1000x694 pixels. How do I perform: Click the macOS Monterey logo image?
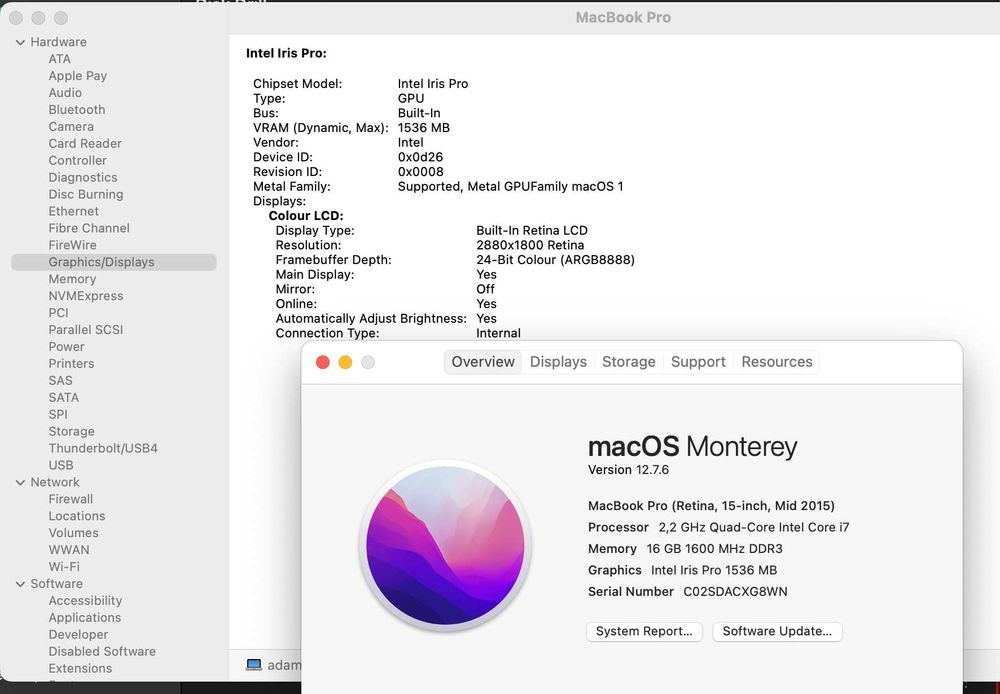[445, 545]
